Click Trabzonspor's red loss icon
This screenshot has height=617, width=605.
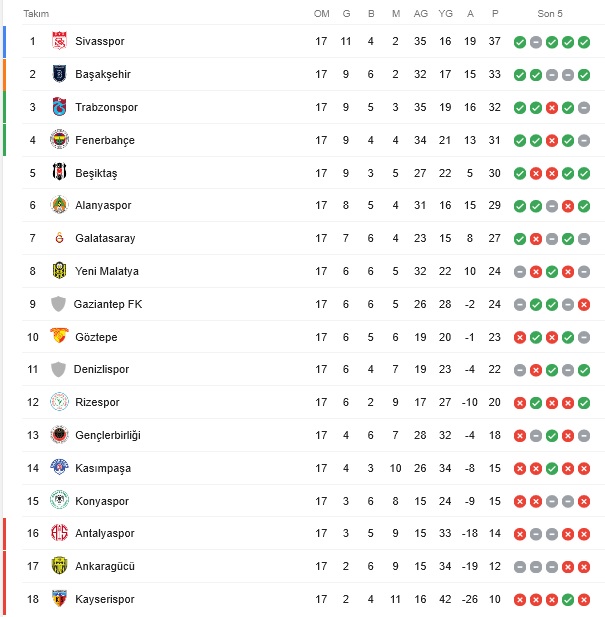[x=552, y=108]
